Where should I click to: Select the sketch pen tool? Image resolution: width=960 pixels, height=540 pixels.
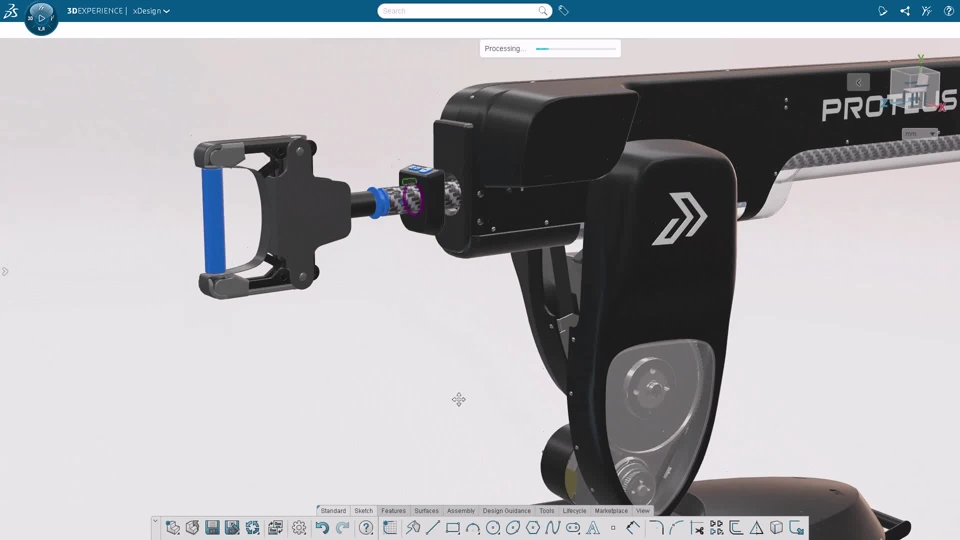pos(413,528)
